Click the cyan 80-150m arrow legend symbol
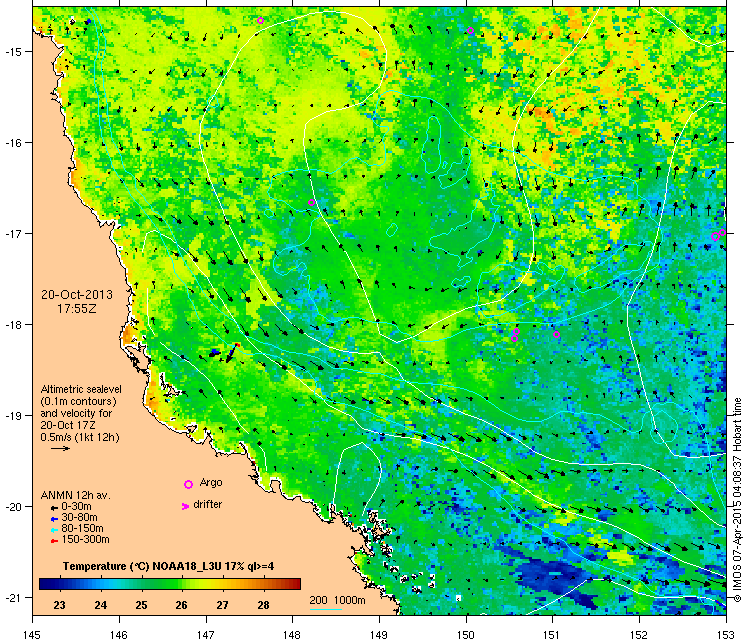This screenshot has height=640, width=750. 55,530
